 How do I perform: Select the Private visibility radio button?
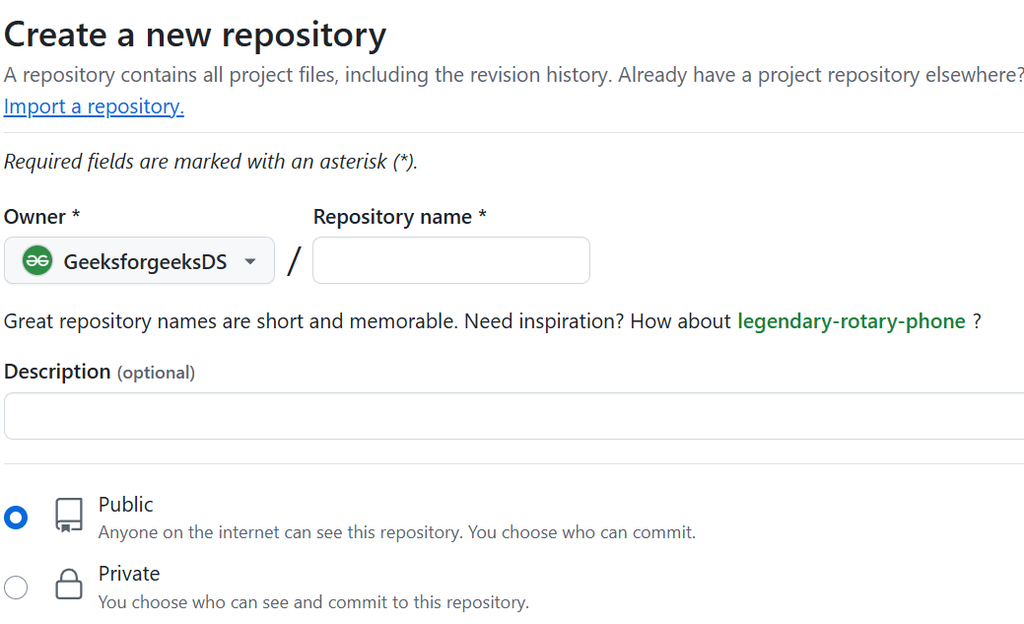16,586
